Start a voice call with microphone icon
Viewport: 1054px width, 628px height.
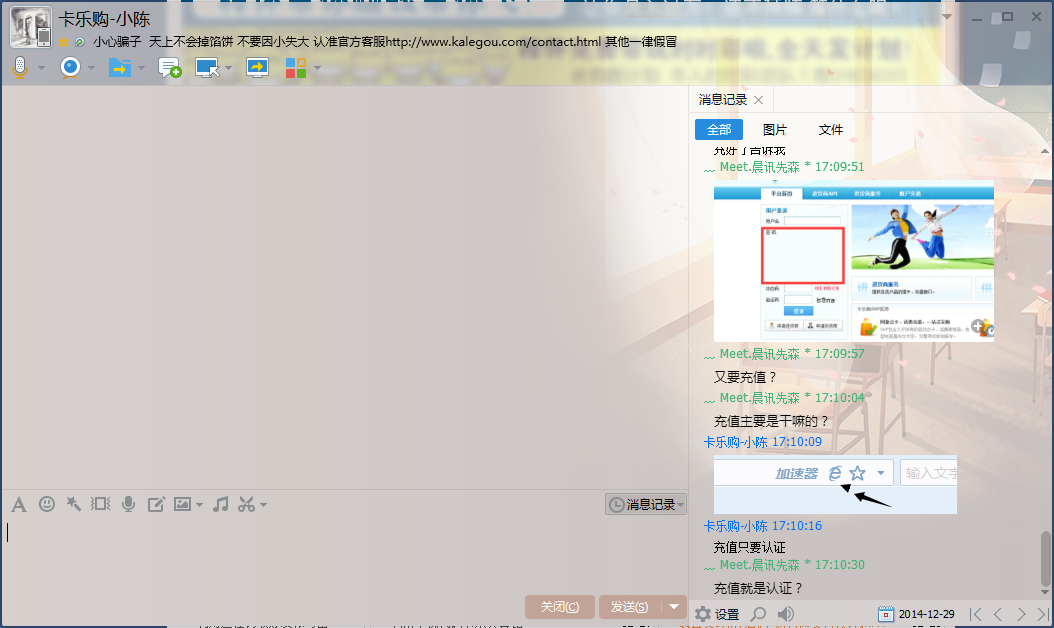(19, 68)
